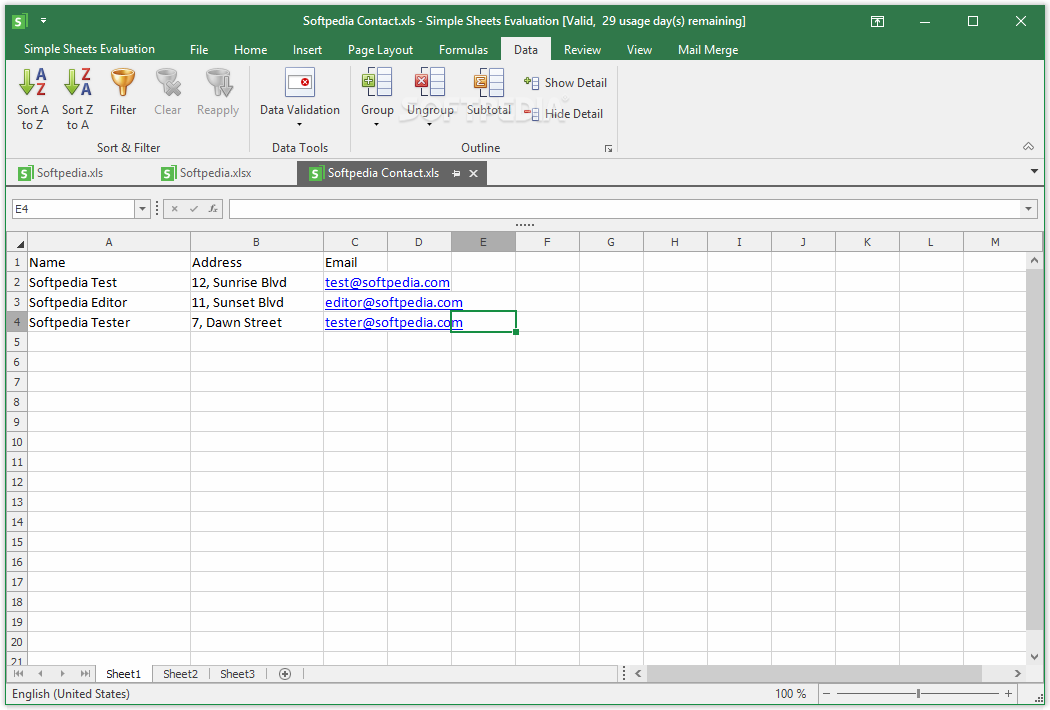
Task: Switch to Softpedia.xls document tab
Action: click(x=61, y=173)
